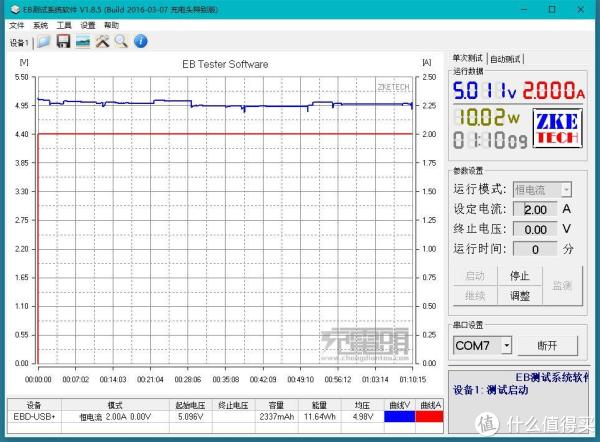Switch to the 自动测试 tab

point(505,59)
